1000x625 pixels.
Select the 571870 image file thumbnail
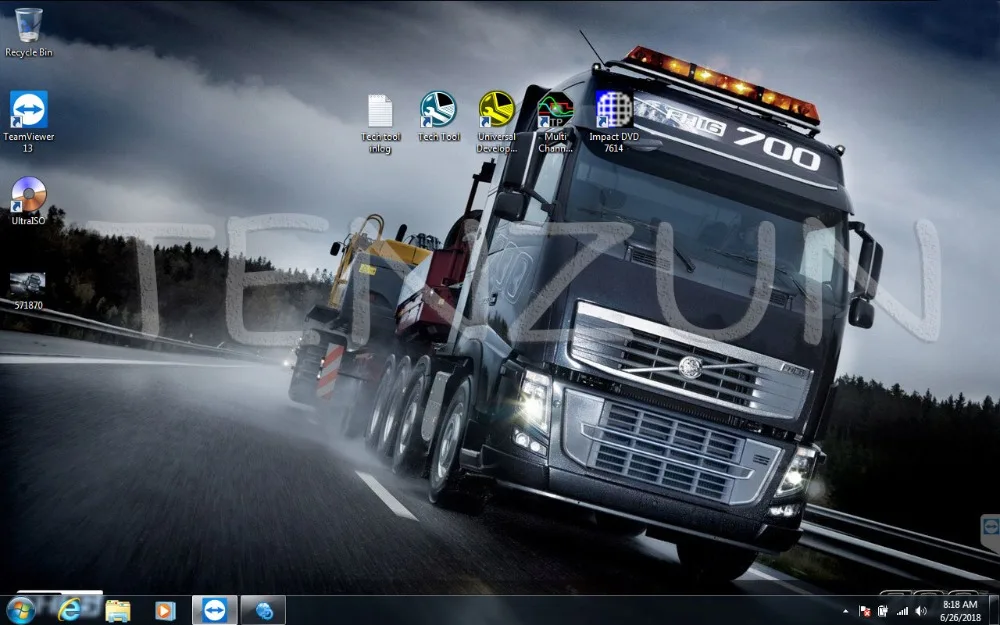tap(28, 290)
